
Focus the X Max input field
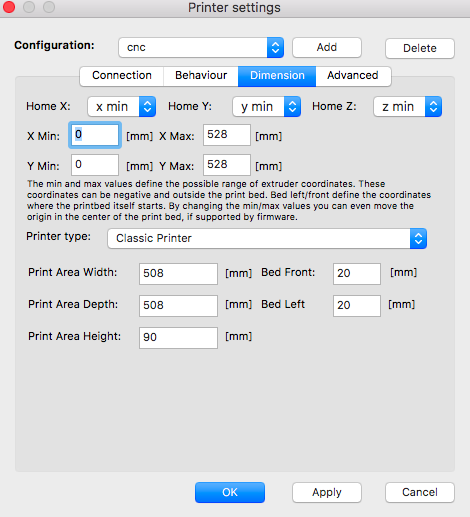click(227, 135)
